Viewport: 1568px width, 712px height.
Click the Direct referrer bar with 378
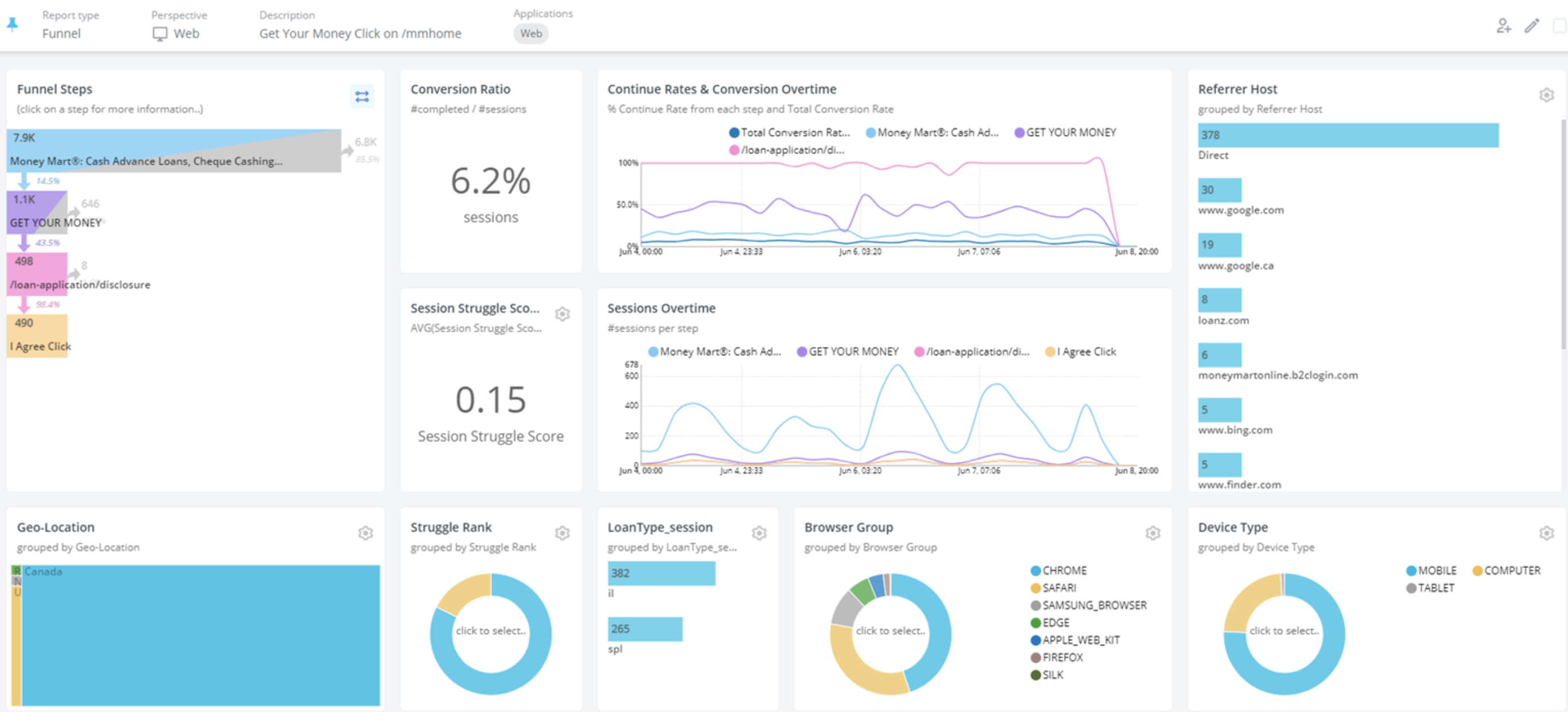click(x=1348, y=135)
